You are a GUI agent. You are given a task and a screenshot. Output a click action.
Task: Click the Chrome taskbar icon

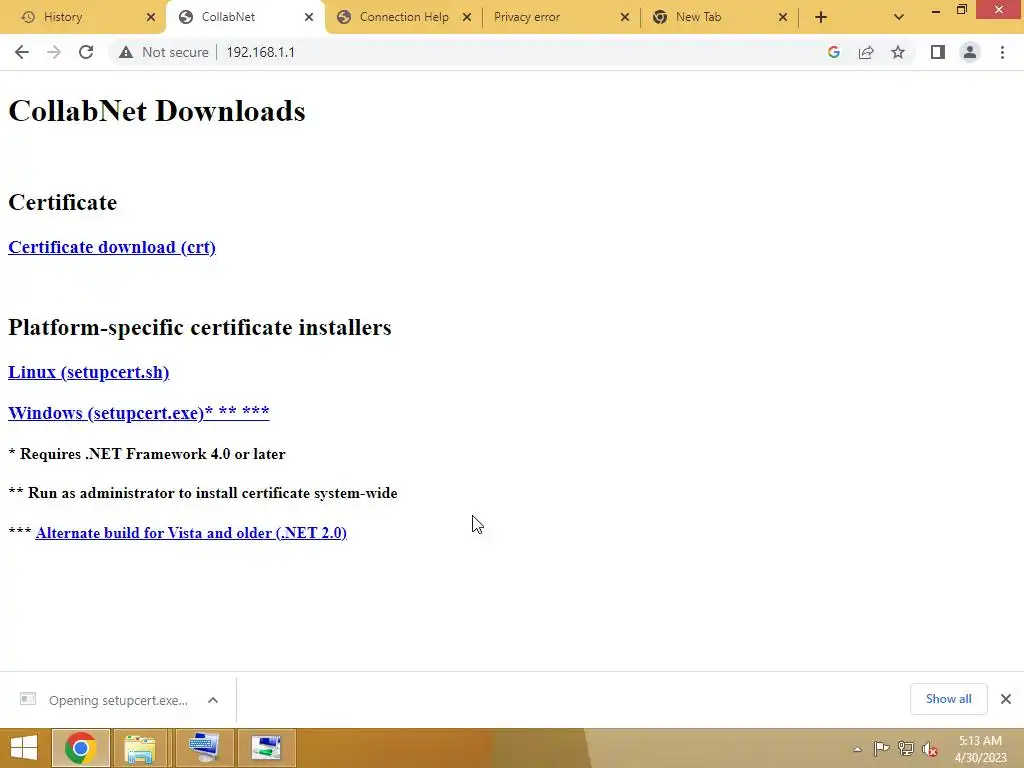(80, 748)
